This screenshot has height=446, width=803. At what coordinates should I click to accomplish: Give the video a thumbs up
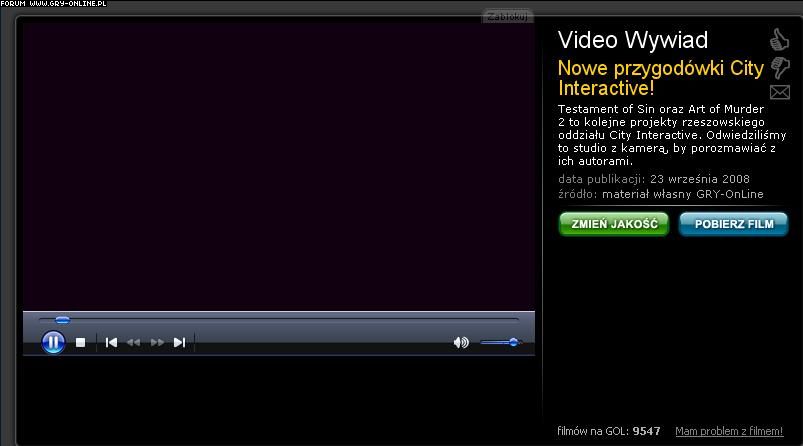779,40
